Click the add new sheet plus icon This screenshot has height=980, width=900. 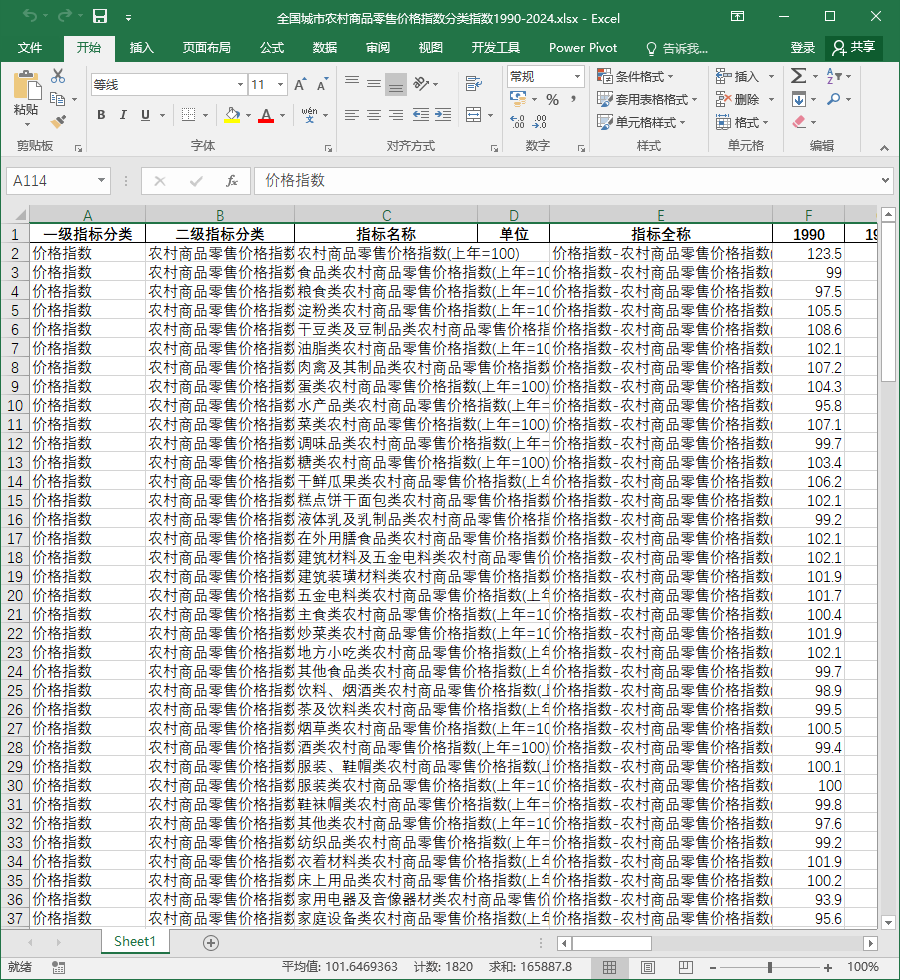(x=211, y=942)
